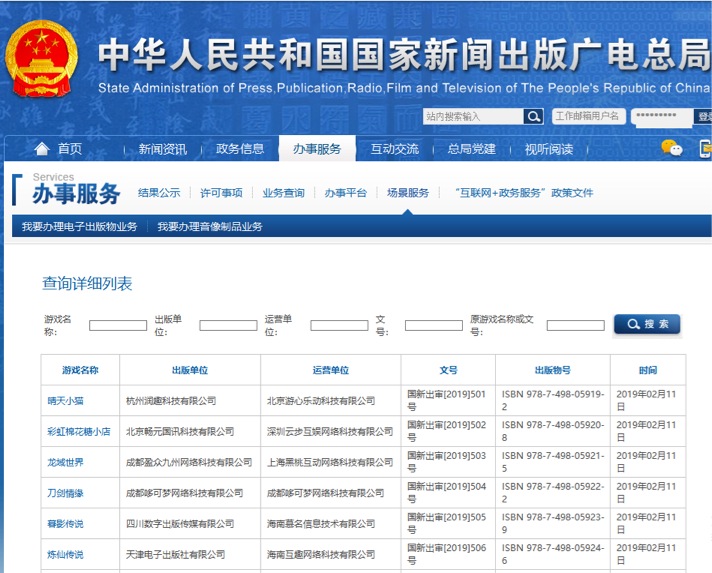Click the home icon beside 首页
This screenshot has width=712, height=573.
click(x=42, y=148)
